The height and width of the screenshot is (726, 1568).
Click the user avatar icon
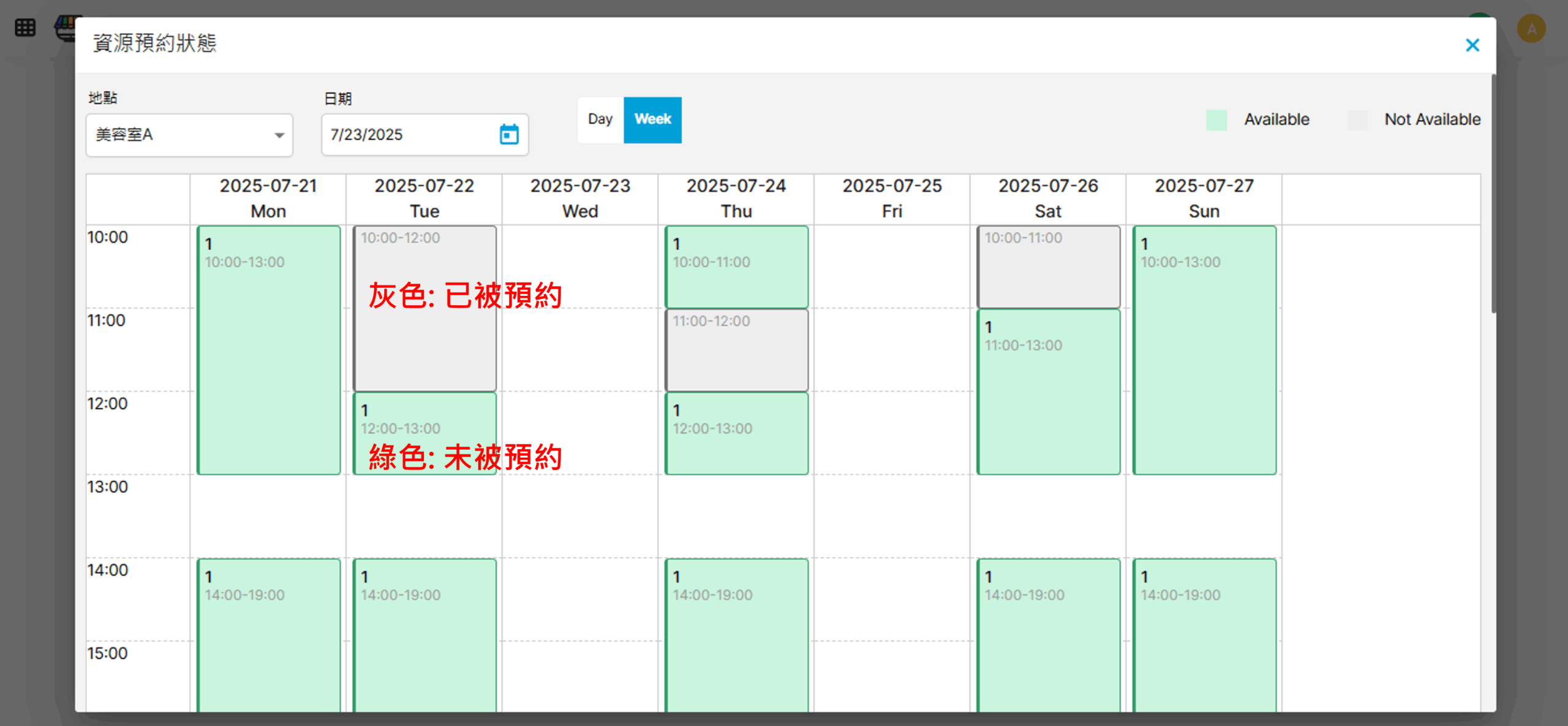pyautogui.click(x=1531, y=29)
